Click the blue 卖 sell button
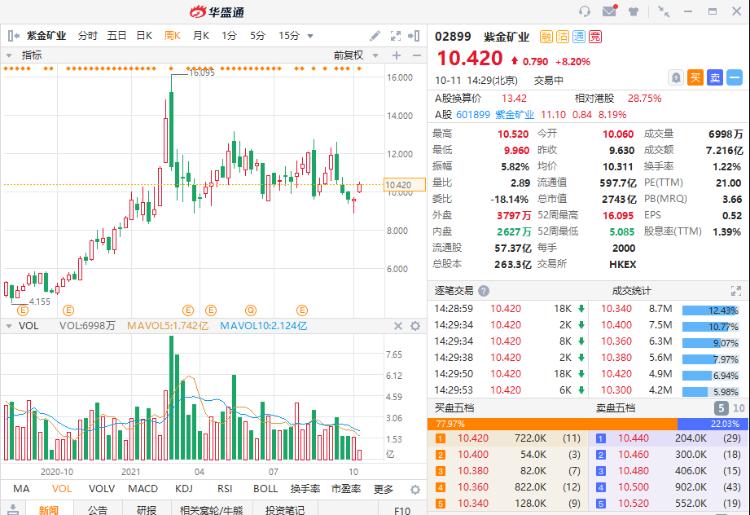Screen dimensions: 750x515 click(715, 77)
